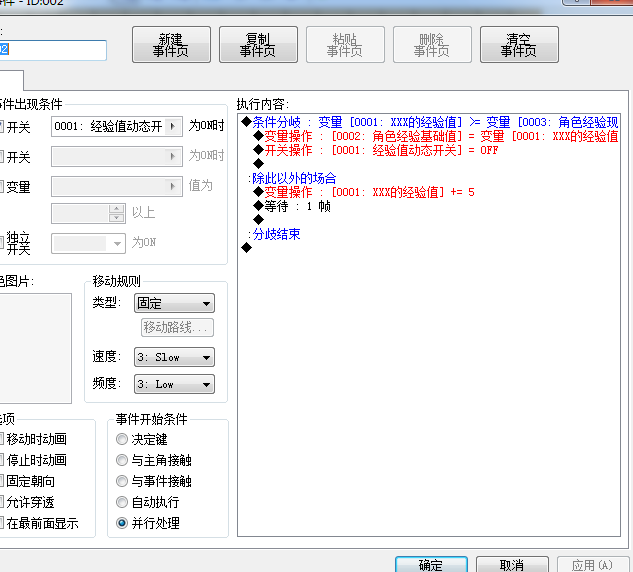Cancel with the 取消 button
The height and width of the screenshot is (572, 633).
click(512, 564)
